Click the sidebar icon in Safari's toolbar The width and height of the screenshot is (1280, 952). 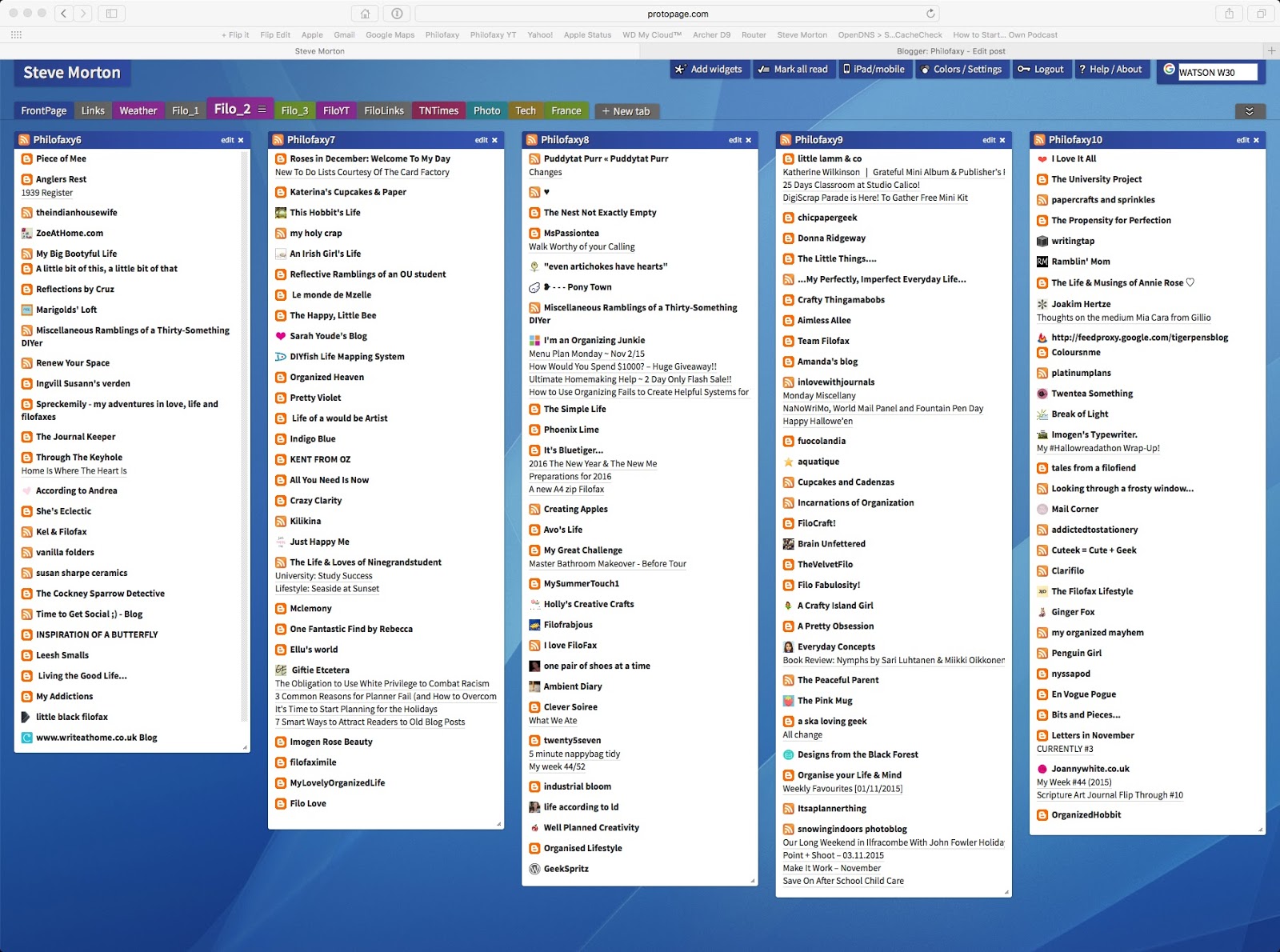[112, 13]
